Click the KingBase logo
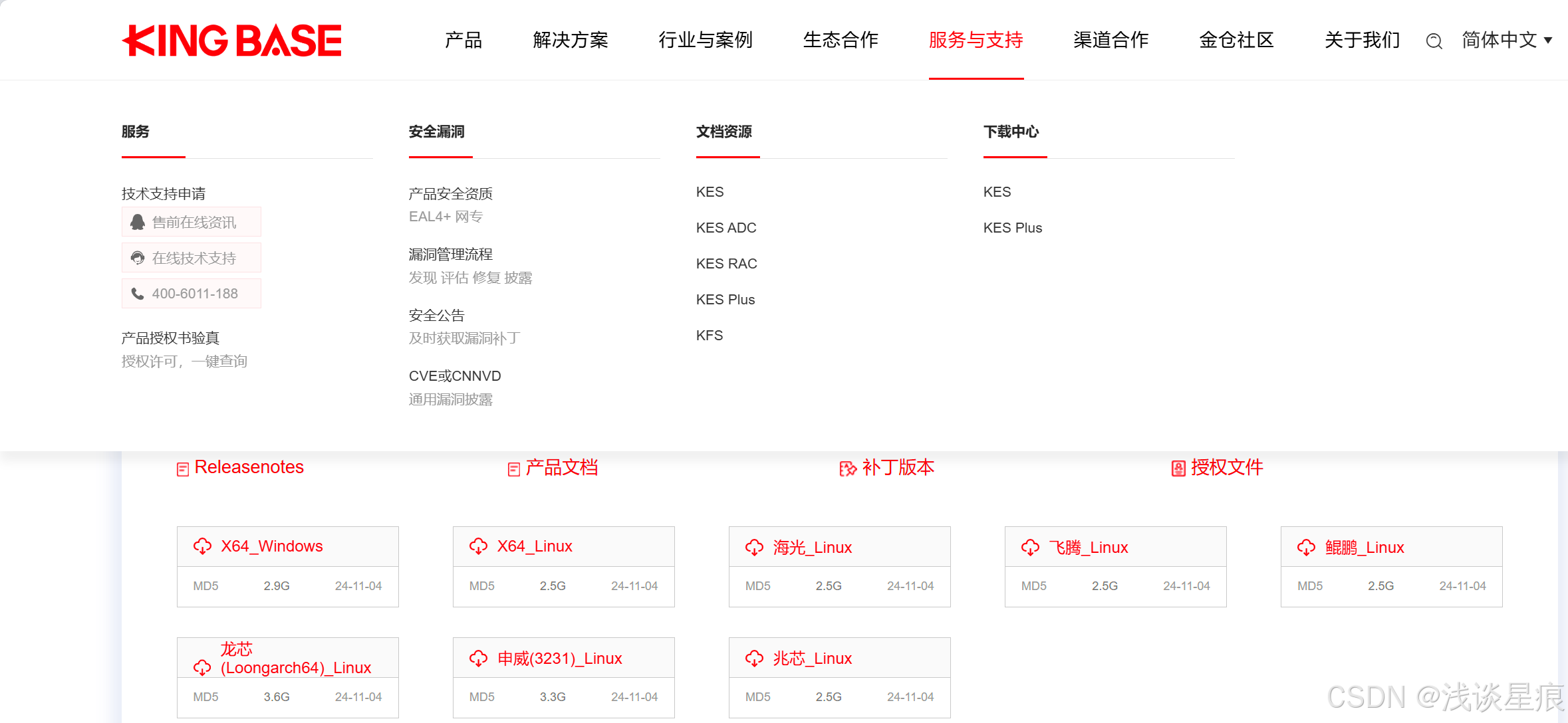 pos(231,41)
